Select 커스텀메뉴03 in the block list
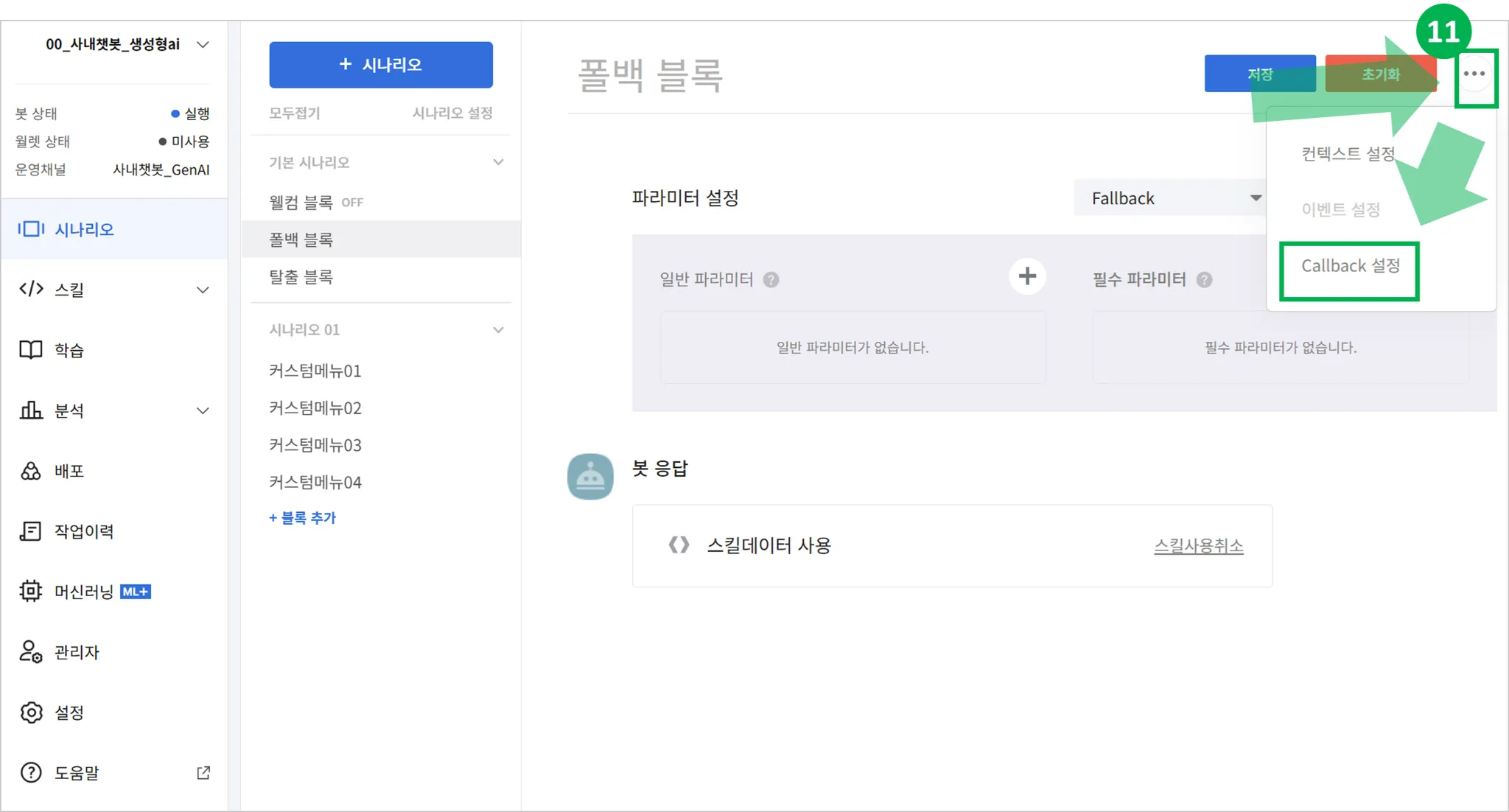The width and height of the screenshot is (1509, 812). pos(315,445)
